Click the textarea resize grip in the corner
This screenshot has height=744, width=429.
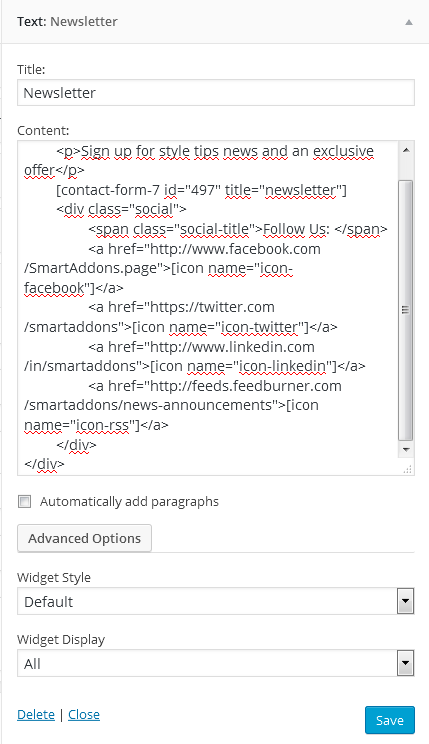(x=408, y=469)
